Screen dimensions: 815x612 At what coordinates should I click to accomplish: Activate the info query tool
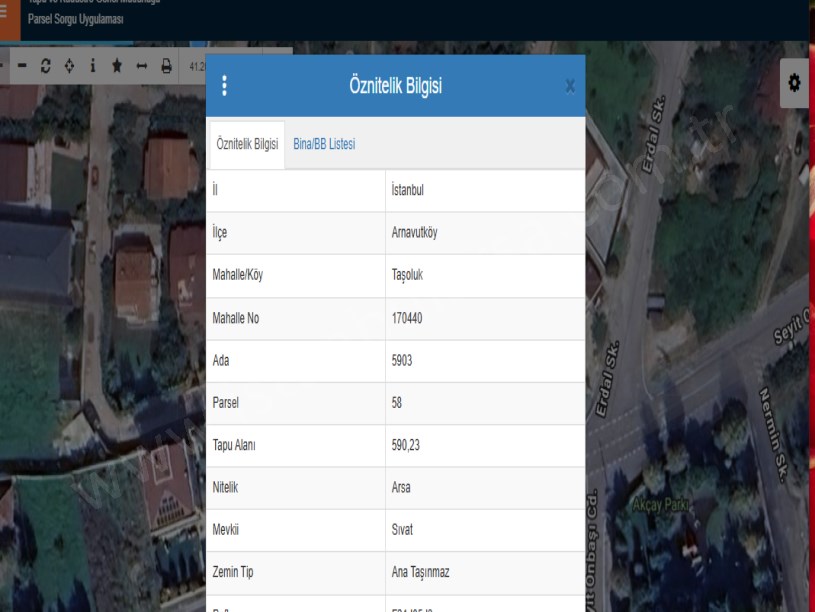93,66
